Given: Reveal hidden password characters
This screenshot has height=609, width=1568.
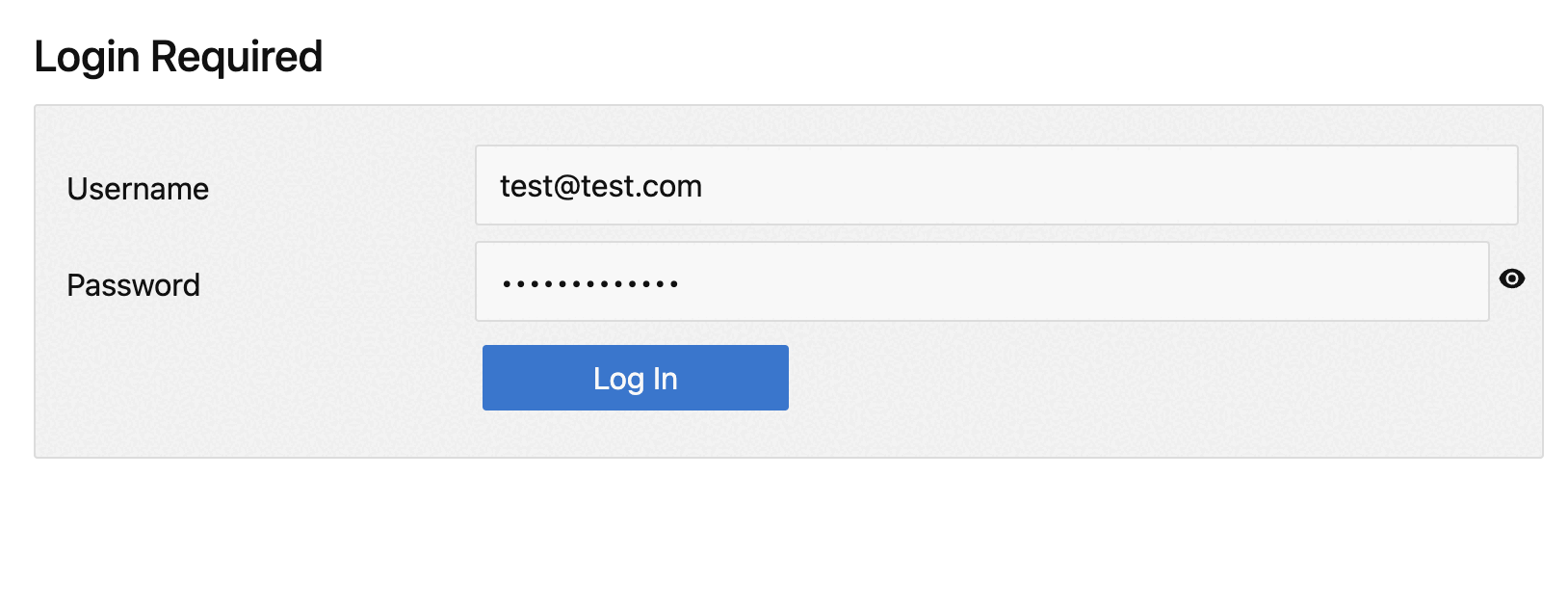Looking at the screenshot, I should tap(1511, 279).
